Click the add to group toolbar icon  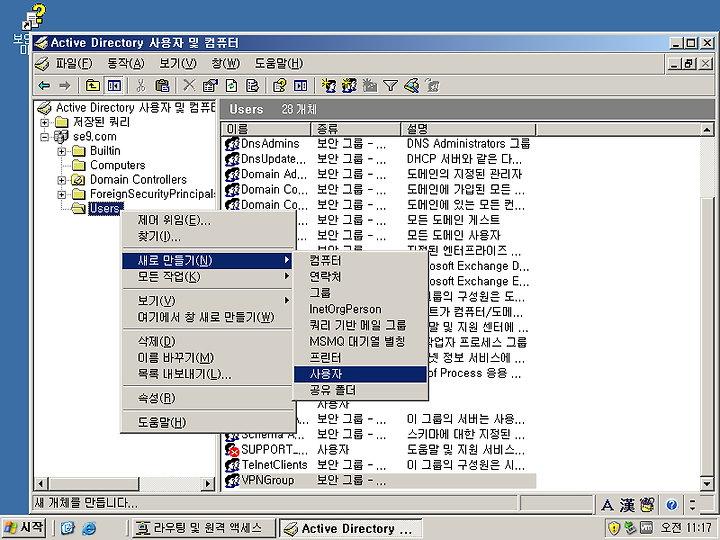tap(432, 85)
